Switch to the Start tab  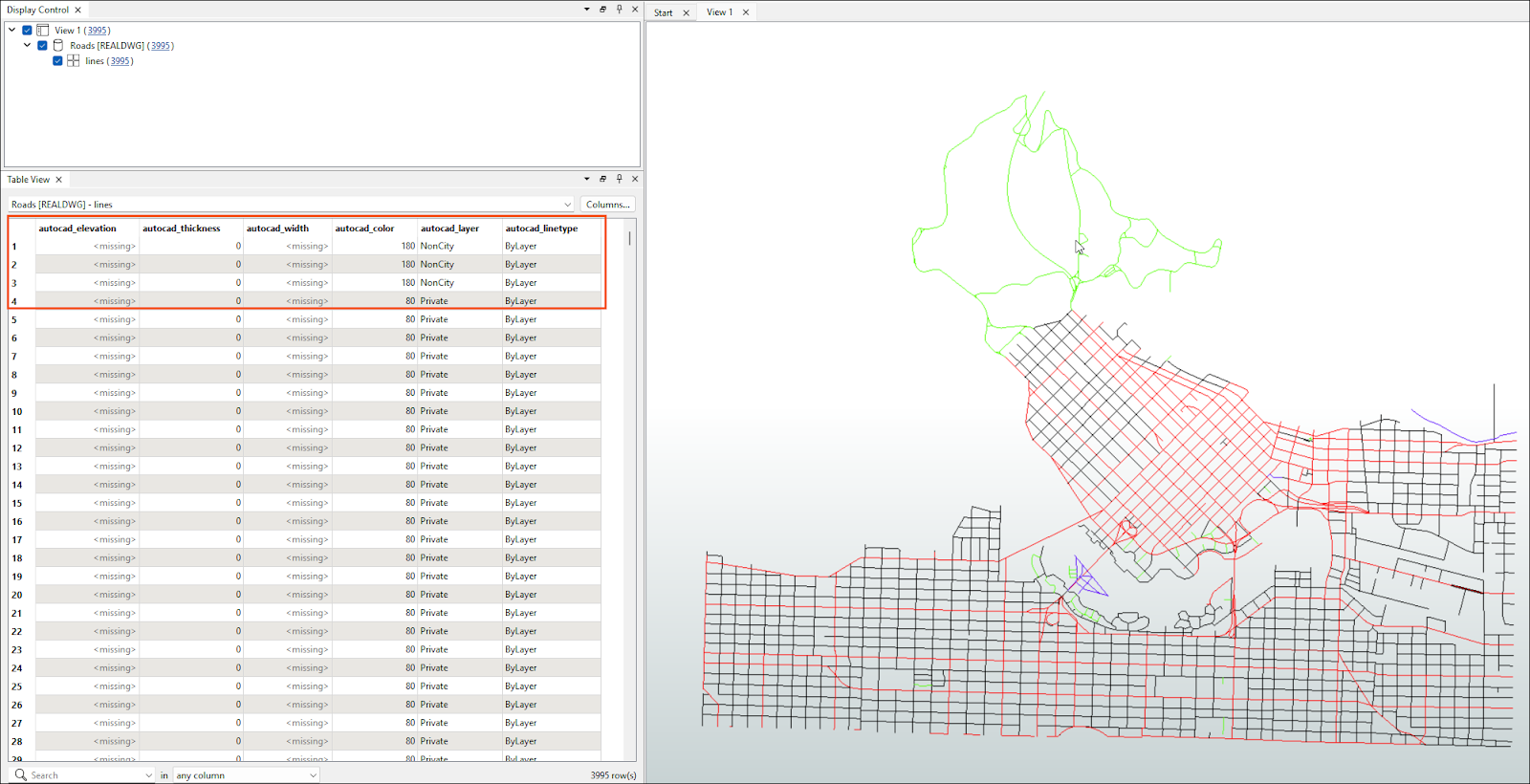[664, 12]
